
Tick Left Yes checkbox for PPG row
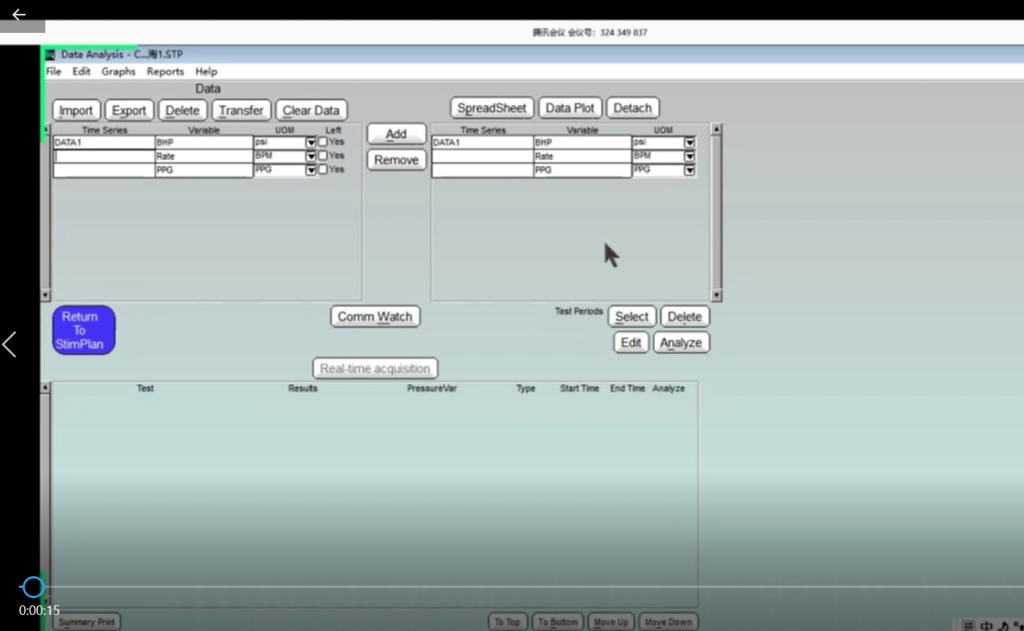pyautogui.click(x=323, y=170)
